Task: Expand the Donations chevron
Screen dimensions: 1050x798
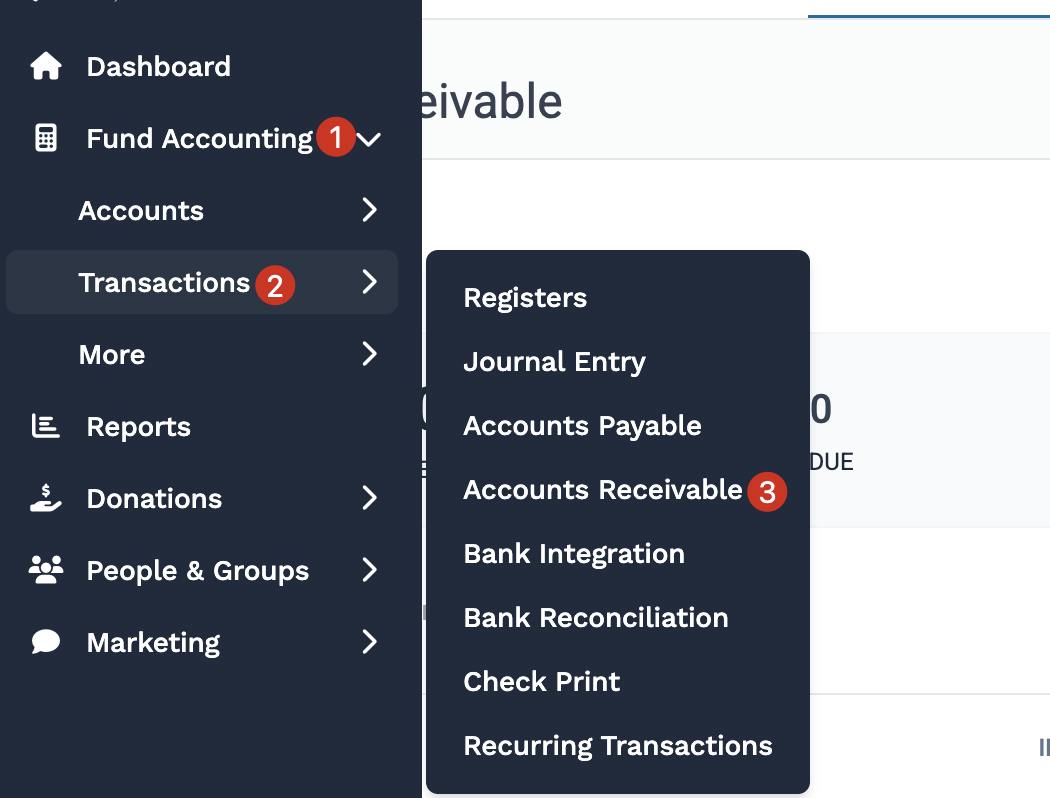Action: click(x=370, y=499)
